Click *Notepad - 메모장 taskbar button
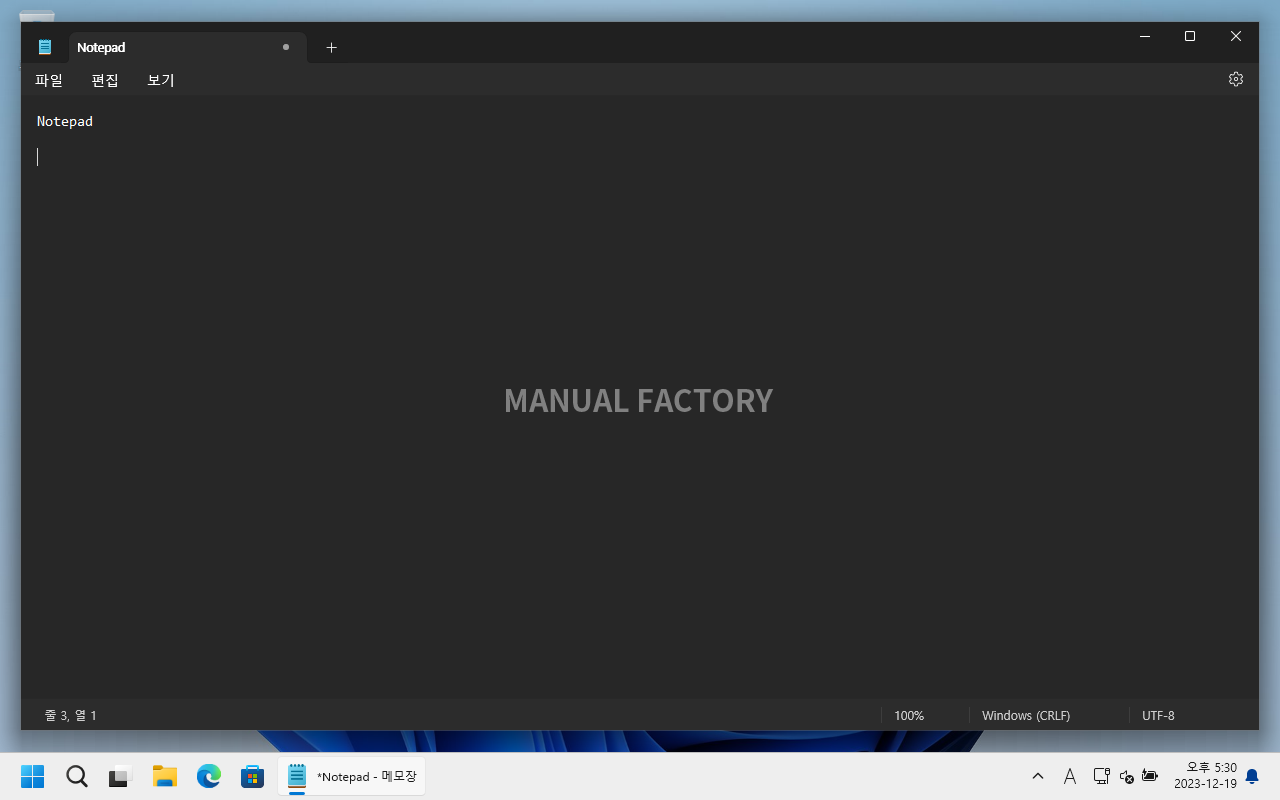 pos(352,776)
